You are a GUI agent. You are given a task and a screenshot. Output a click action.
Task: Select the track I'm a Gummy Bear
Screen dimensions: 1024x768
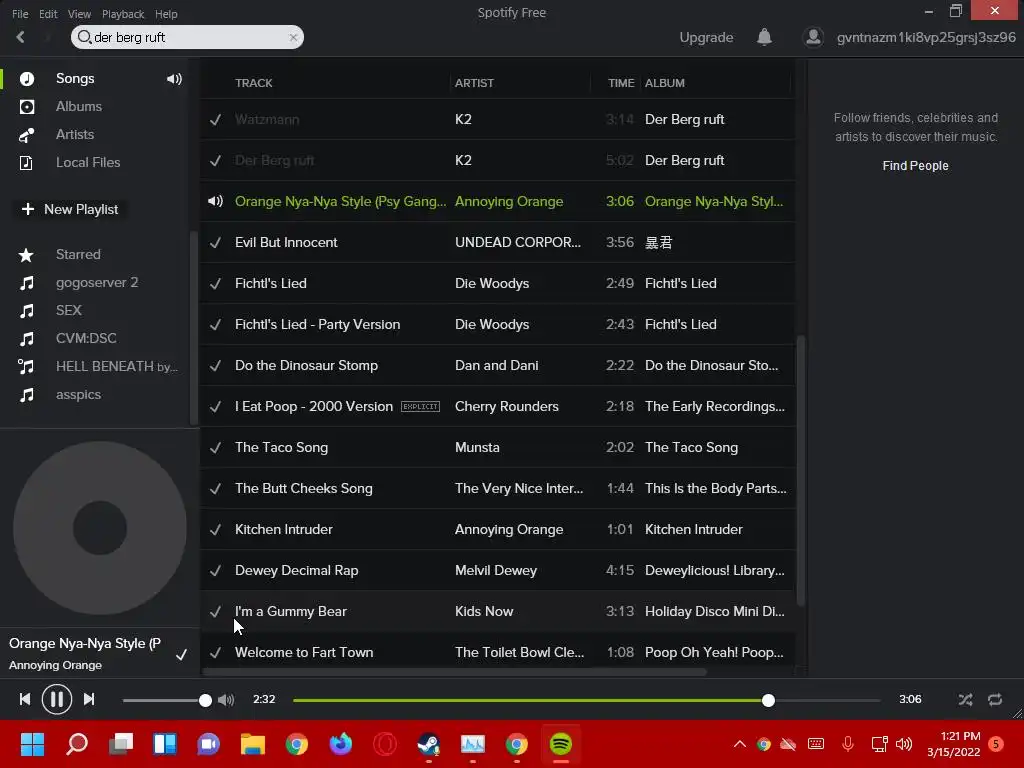291,612
